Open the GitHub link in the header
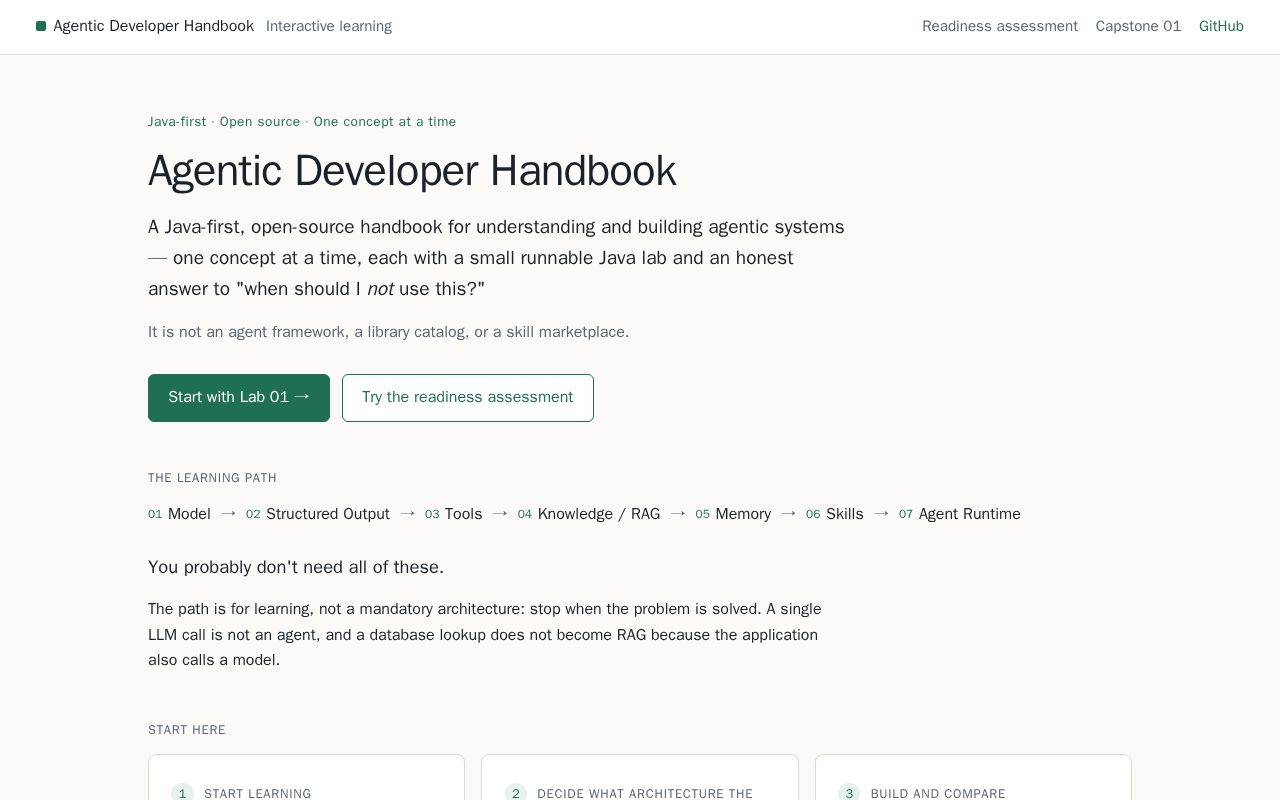This screenshot has height=800, width=1280. coord(1221,26)
